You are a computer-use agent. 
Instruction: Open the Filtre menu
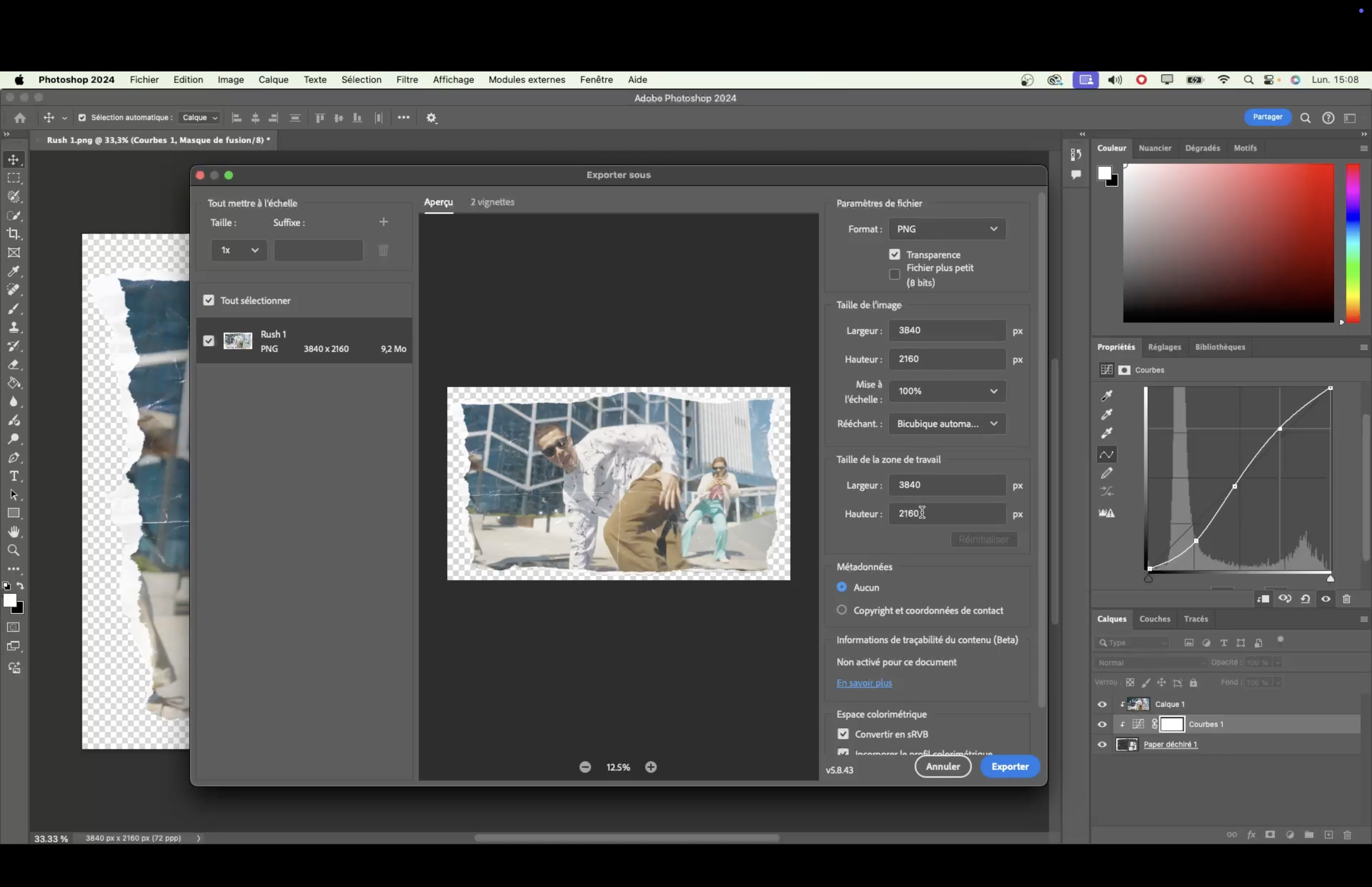[406, 79]
